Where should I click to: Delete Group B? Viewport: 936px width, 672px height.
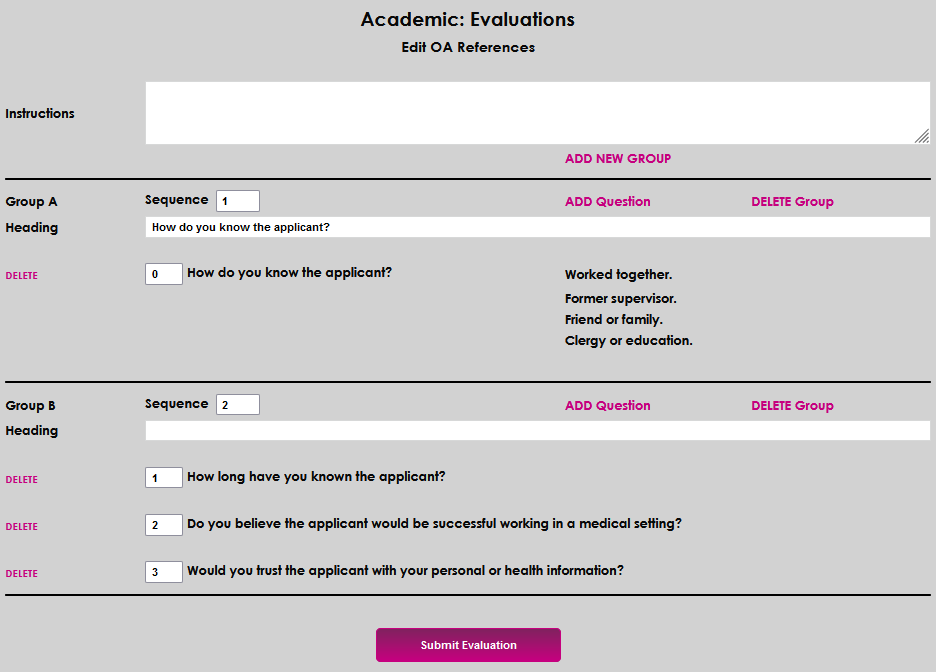[x=792, y=406]
